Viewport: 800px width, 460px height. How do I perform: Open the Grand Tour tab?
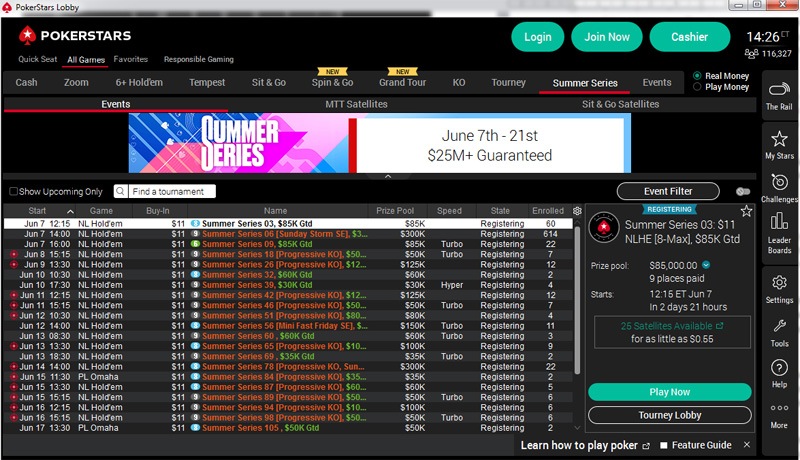[x=402, y=82]
